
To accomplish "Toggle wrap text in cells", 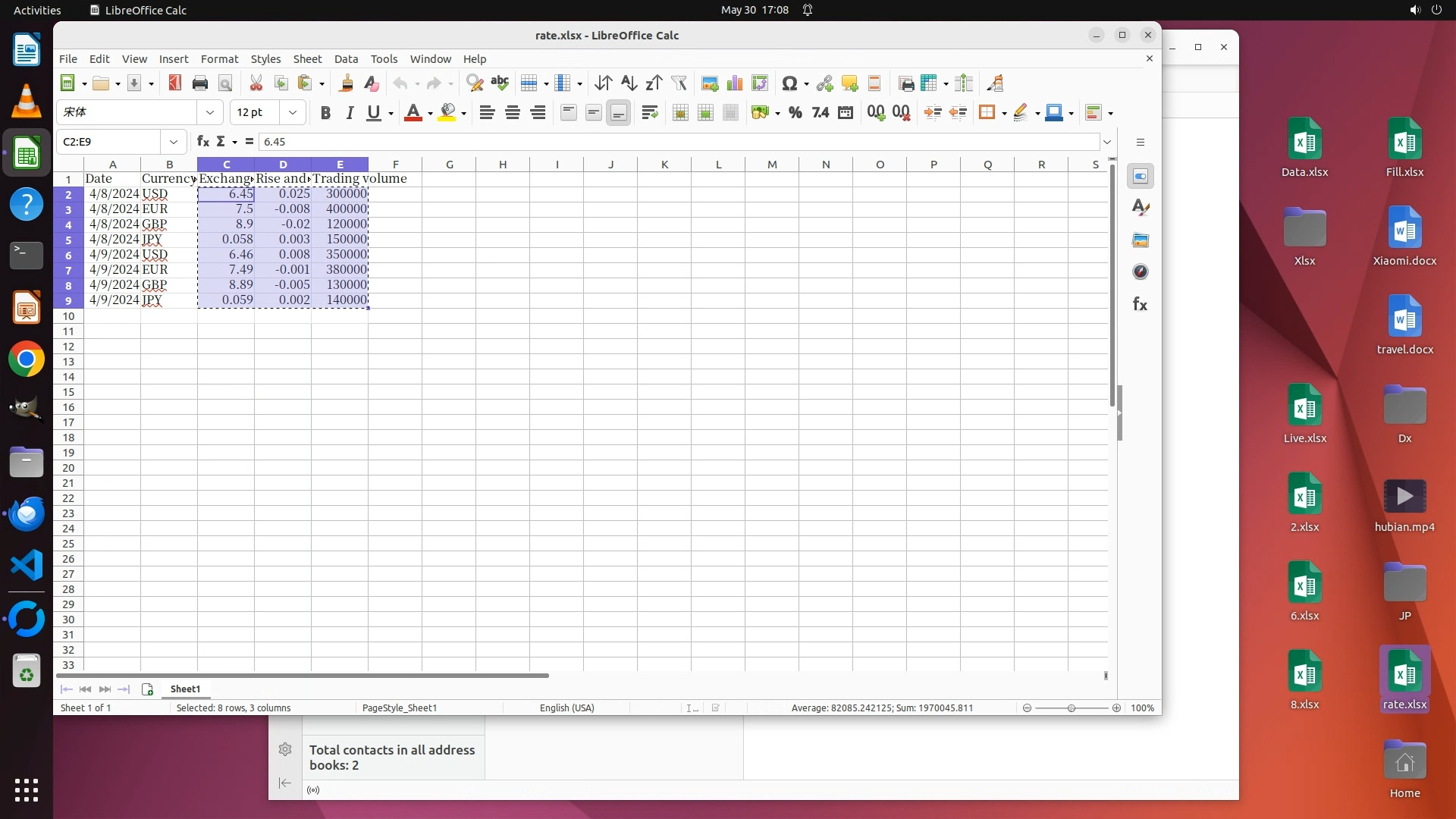I will [x=649, y=113].
